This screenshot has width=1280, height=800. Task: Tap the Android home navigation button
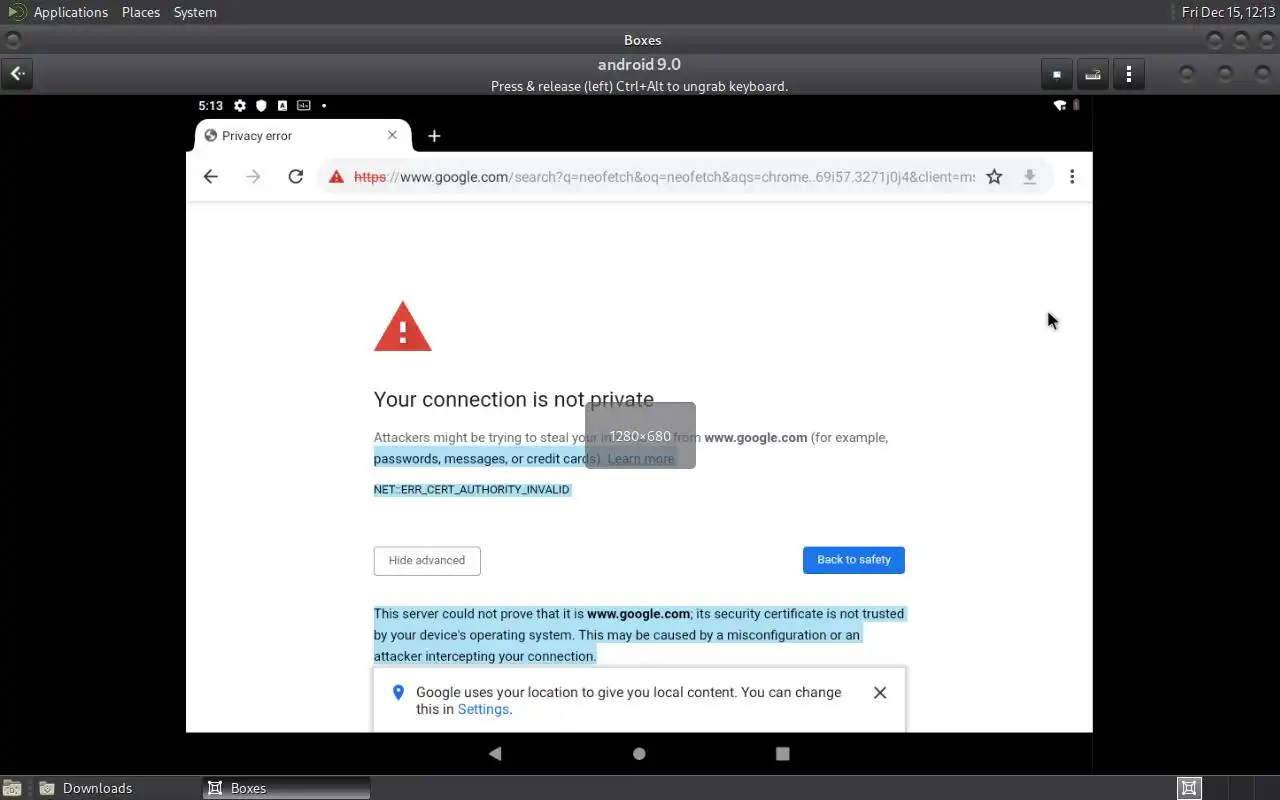click(x=640, y=753)
